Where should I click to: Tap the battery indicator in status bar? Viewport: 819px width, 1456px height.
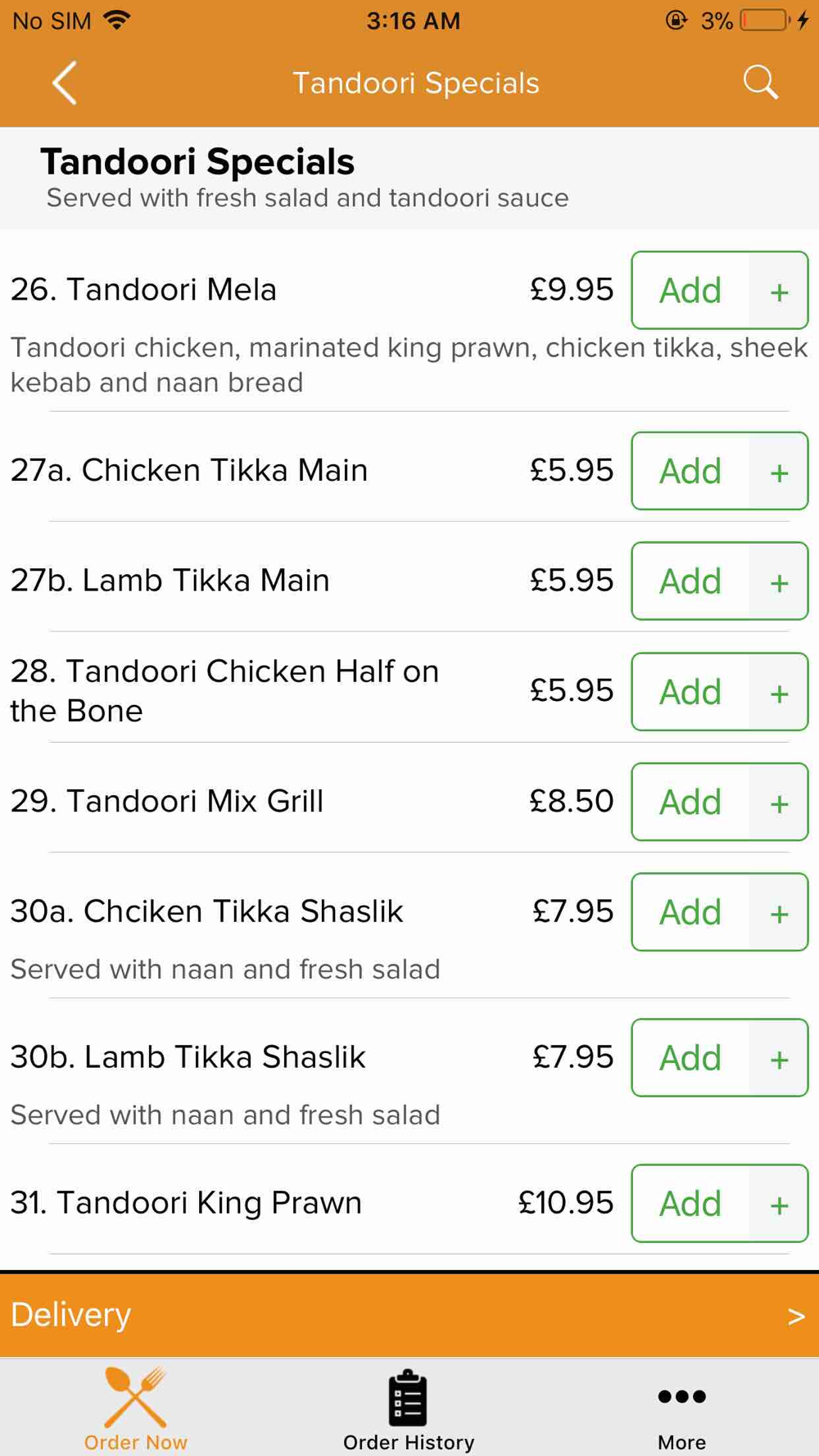click(765, 20)
